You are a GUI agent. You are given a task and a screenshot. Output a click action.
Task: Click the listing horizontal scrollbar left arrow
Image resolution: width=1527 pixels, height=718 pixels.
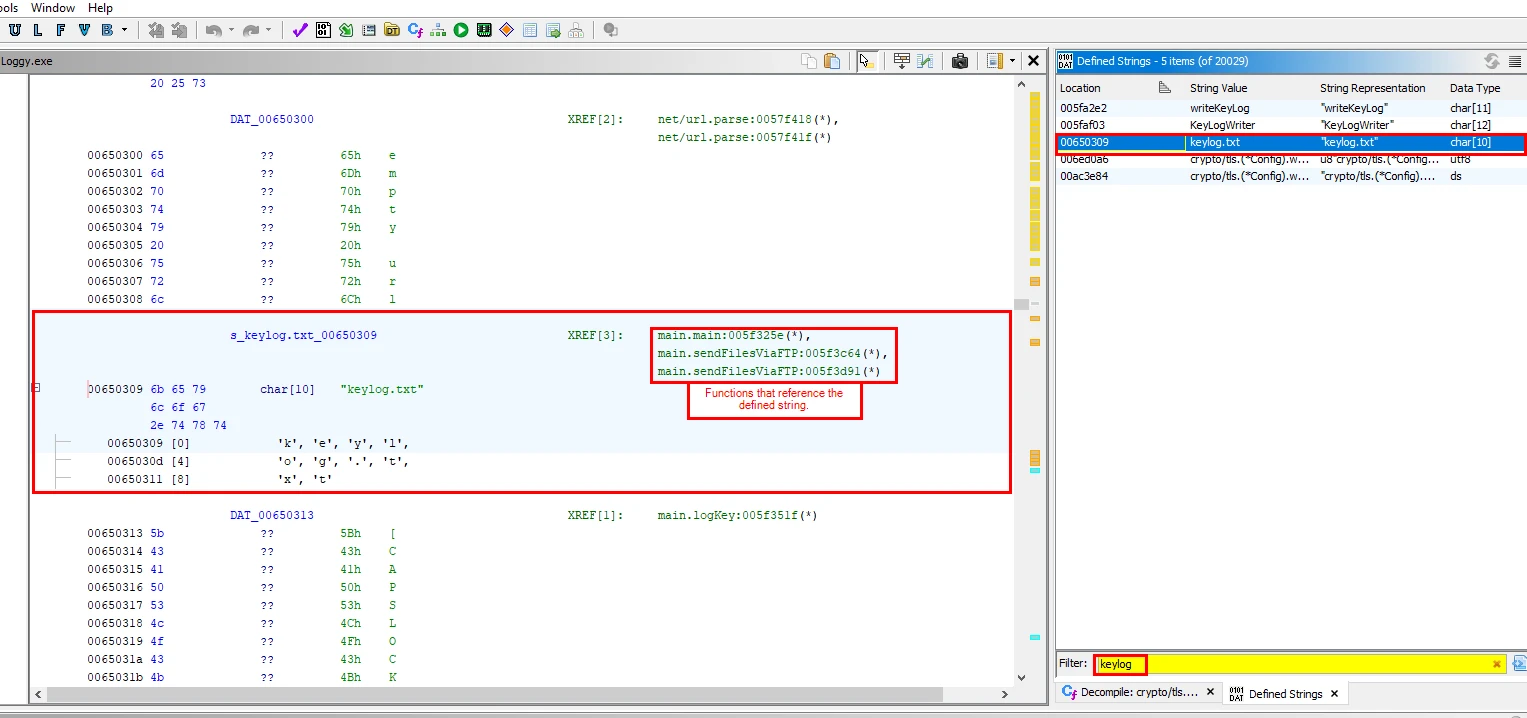pos(38,693)
